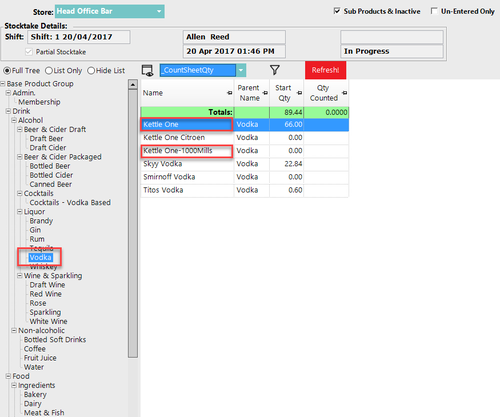Click Qty Counted cell for Skyy Vodka
The height and width of the screenshot is (417, 500).
tap(326, 164)
